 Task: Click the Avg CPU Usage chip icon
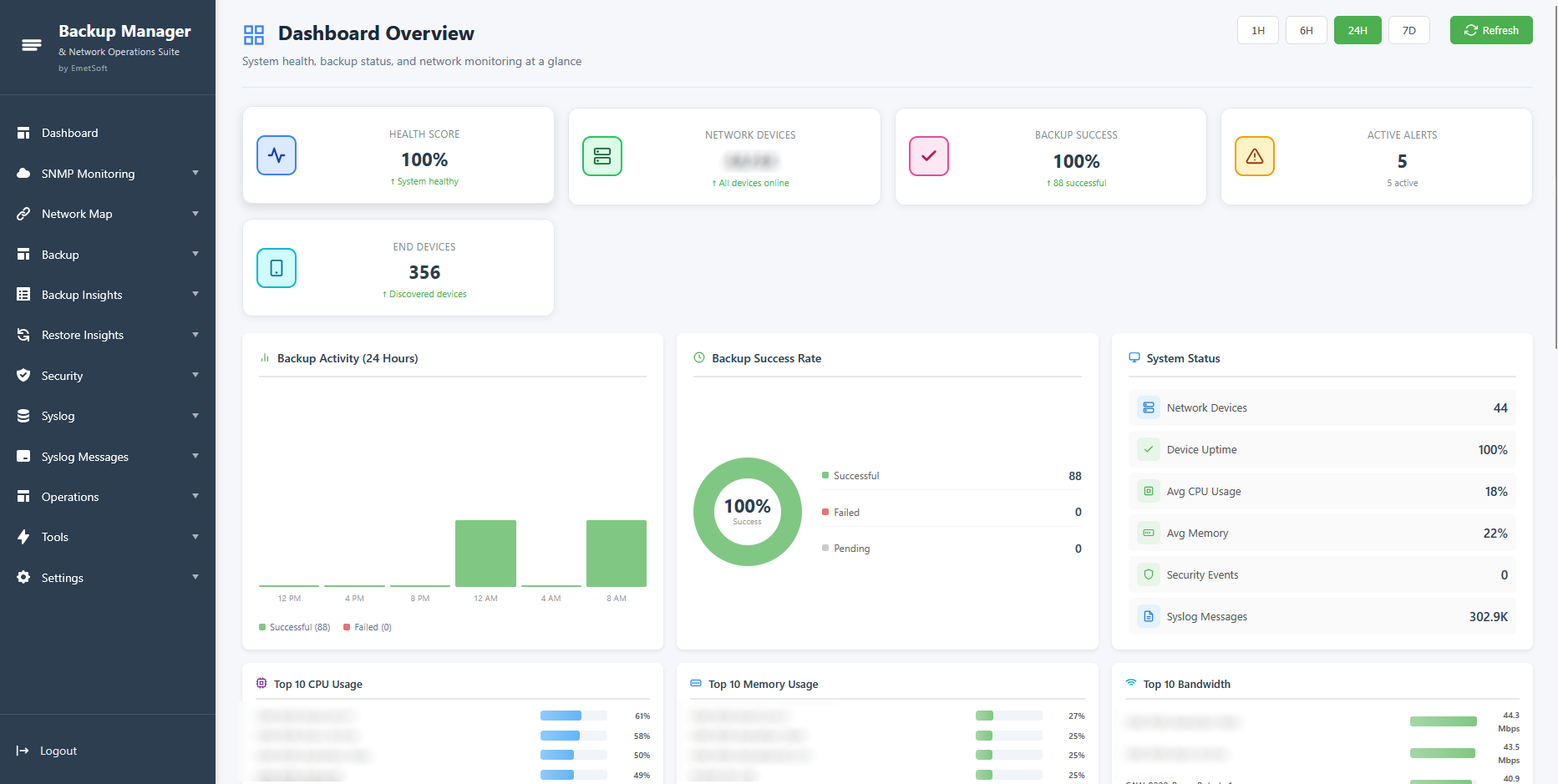[1149, 491]
